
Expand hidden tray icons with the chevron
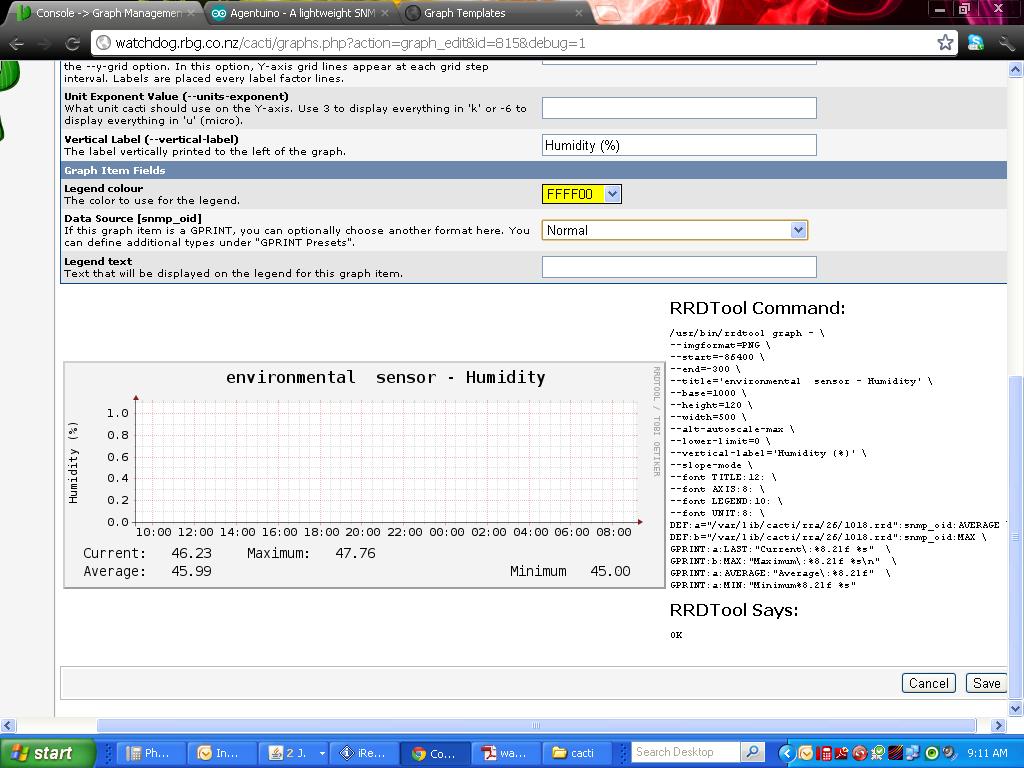[788, 753]
